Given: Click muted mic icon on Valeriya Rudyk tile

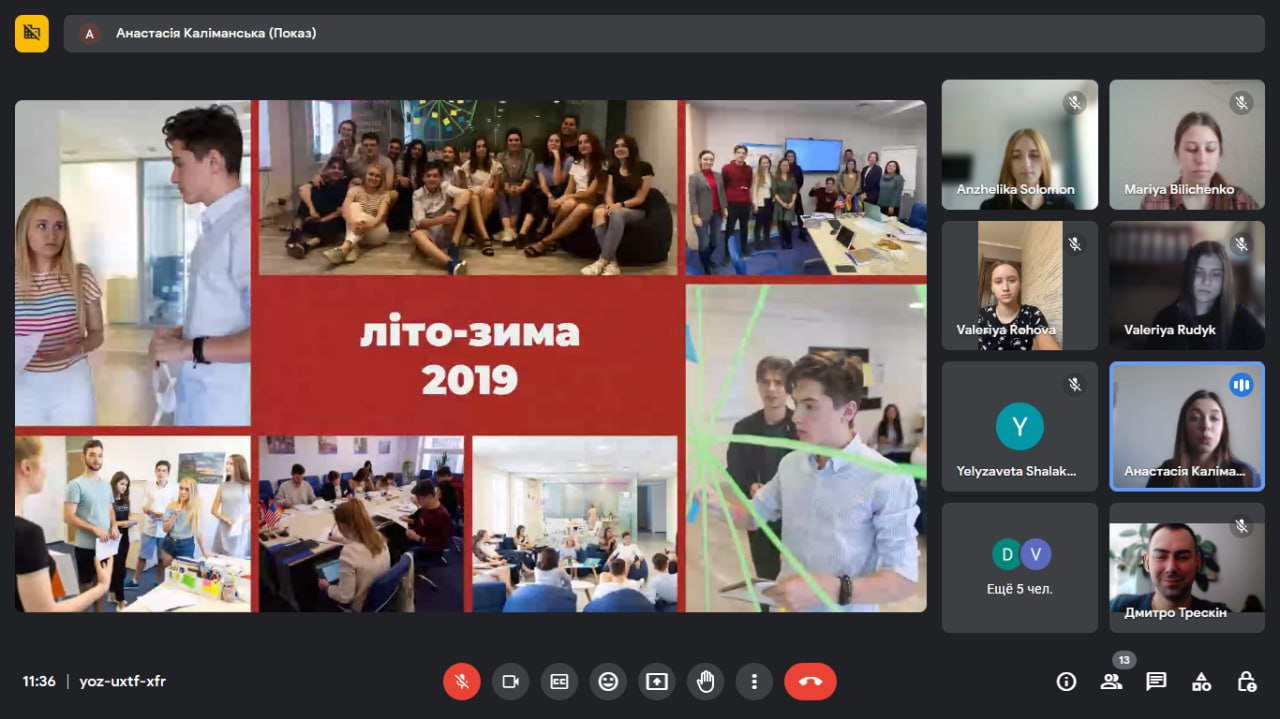Looking at the screenshot, I should click(1242, 243).
